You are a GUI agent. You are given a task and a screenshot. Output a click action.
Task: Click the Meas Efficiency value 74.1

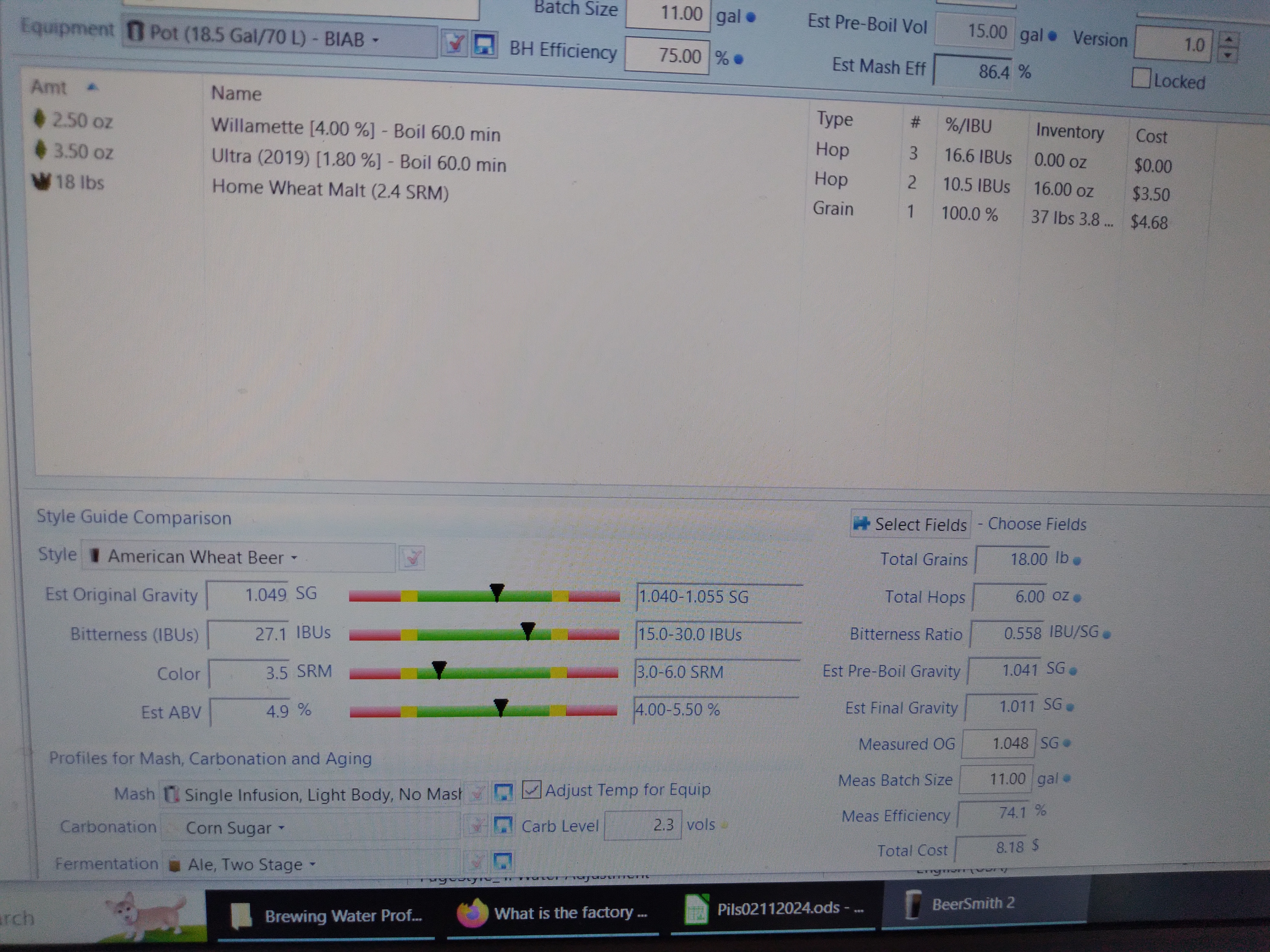pyautogui.click(x=994, y=813)
